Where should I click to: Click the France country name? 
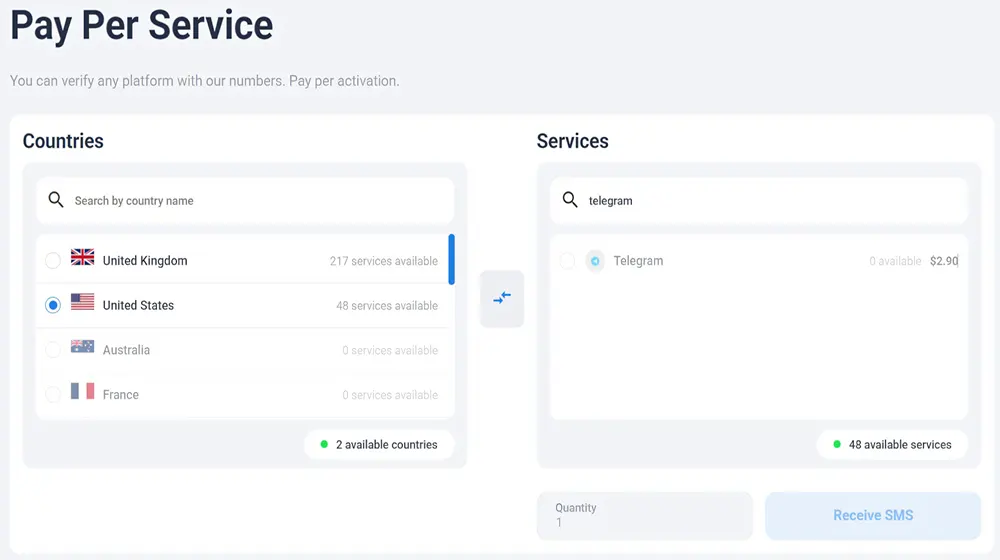(121, 395)
